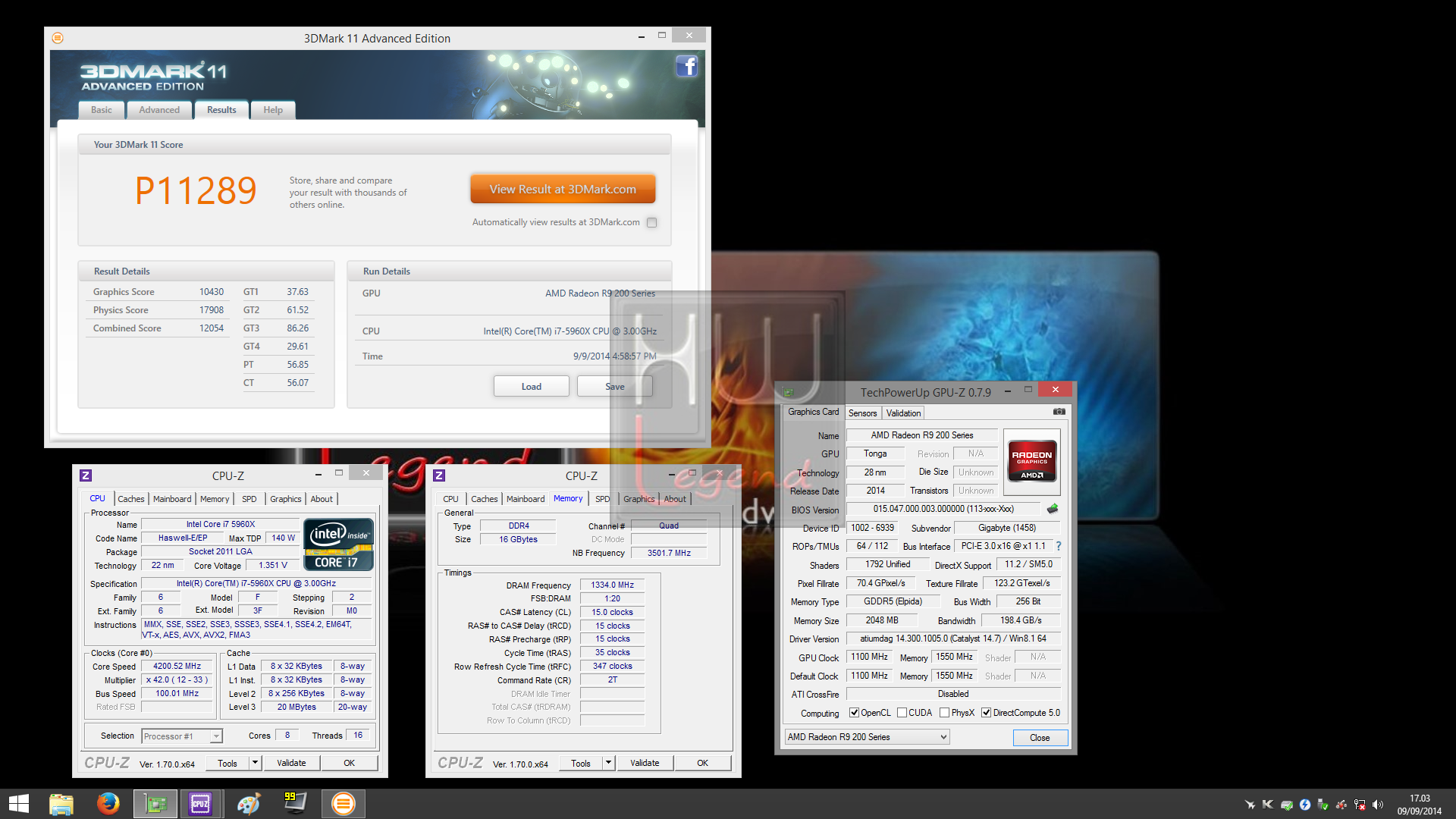Click the Memory CPU-Z window's Z icon

[x=439, y=475]
